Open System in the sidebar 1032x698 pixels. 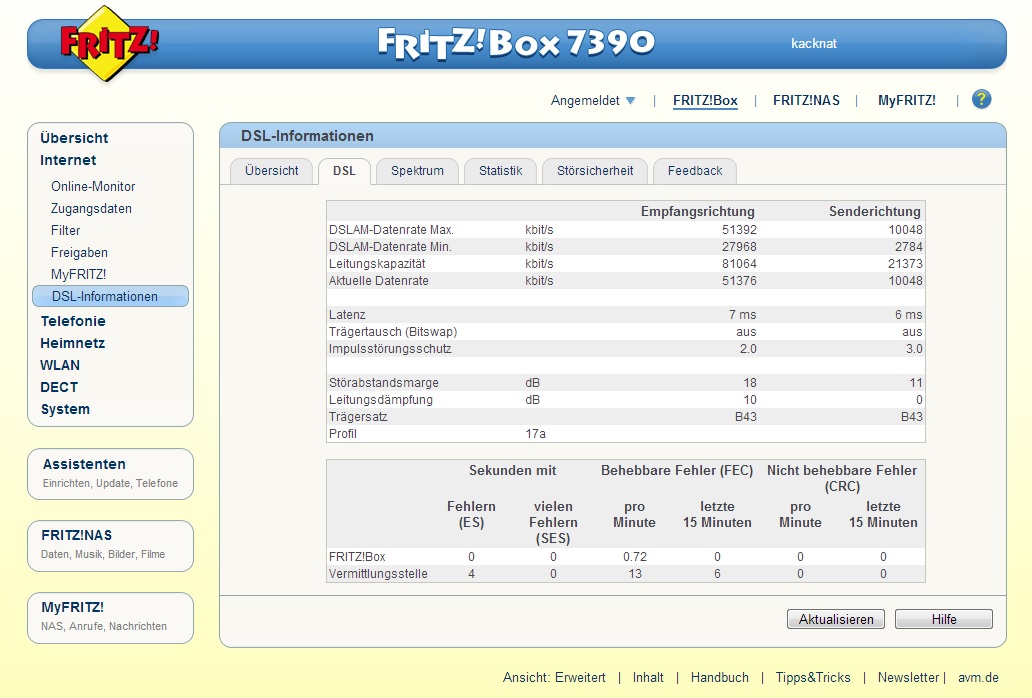(64, 409)
